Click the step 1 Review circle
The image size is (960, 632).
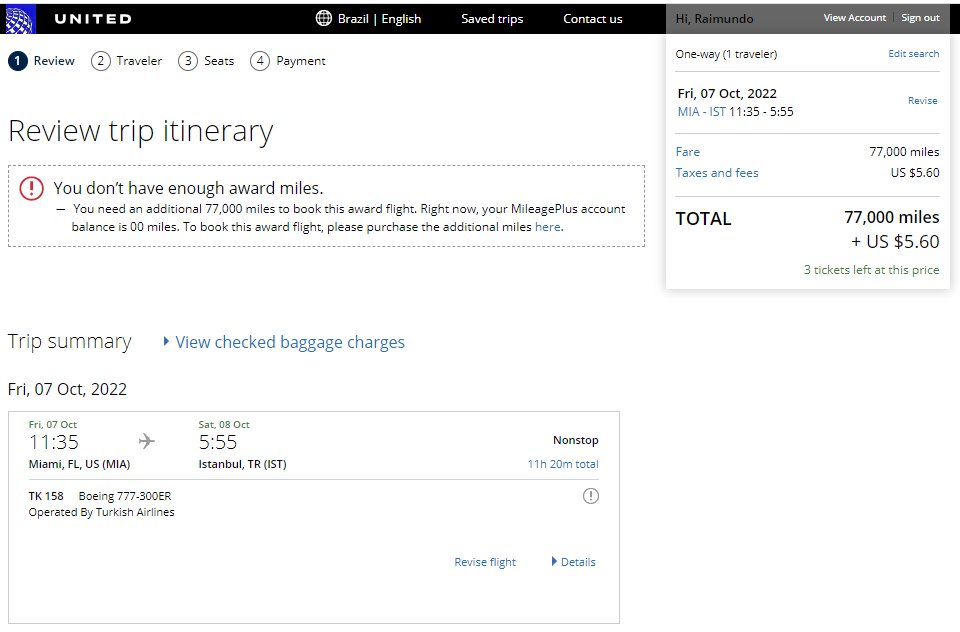pos(18,61)
